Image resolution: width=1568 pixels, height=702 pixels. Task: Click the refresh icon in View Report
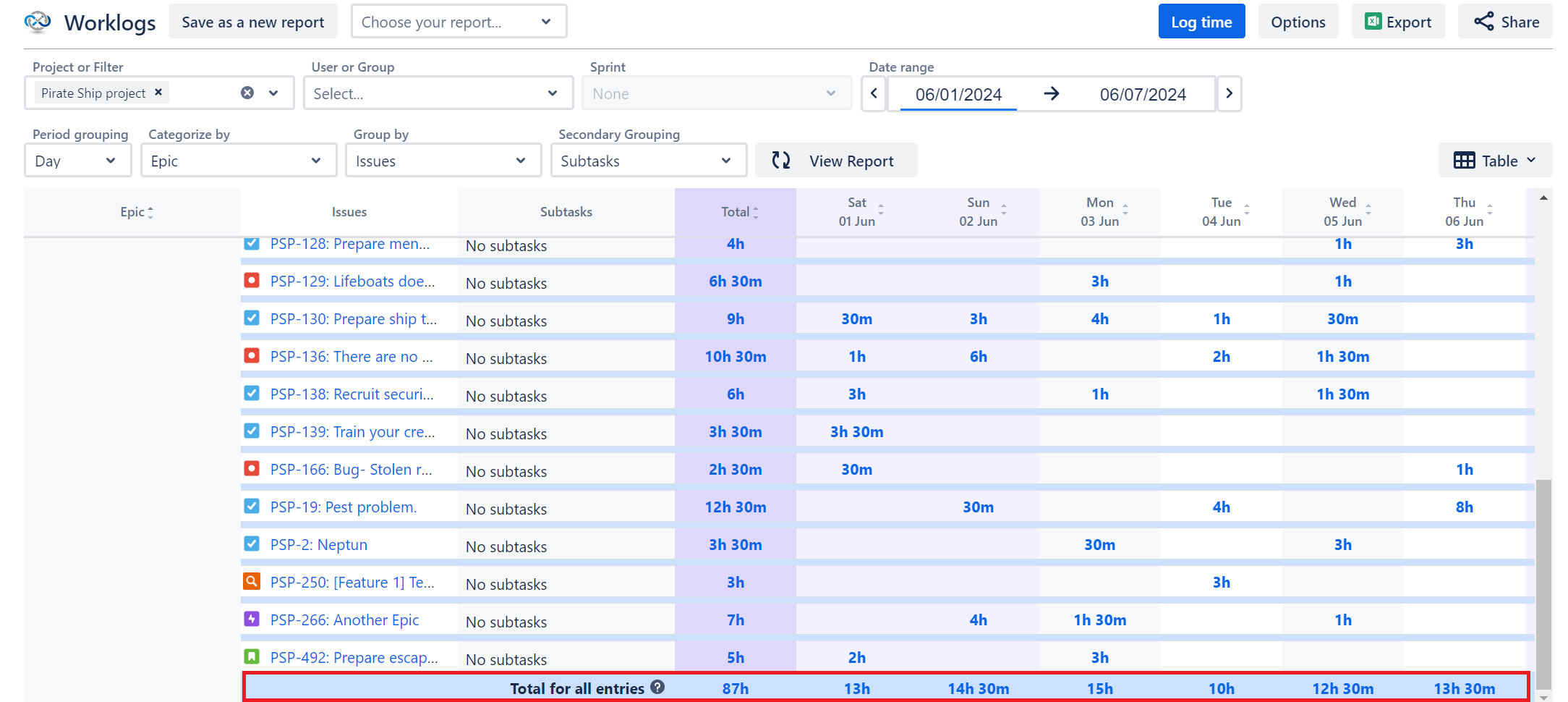coord(782,160)
